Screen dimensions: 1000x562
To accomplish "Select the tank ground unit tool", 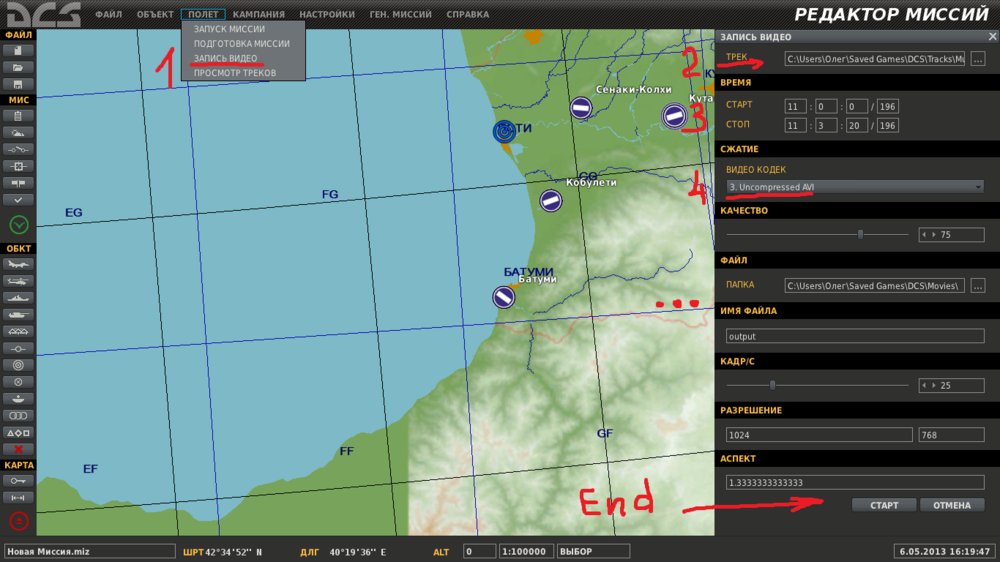I will 18,314.
